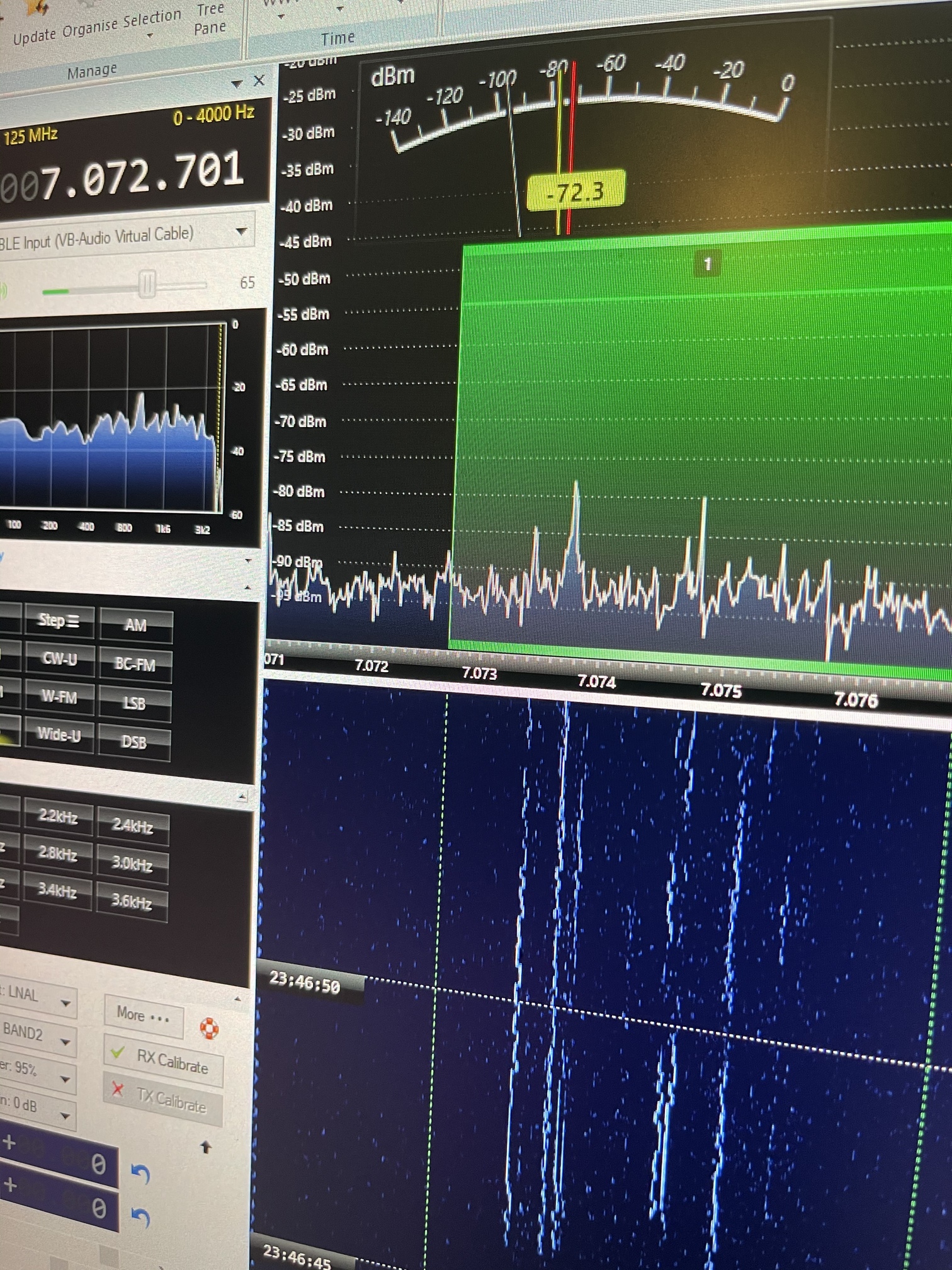
Task: Select DSB mode
Action: click(133, 743)
